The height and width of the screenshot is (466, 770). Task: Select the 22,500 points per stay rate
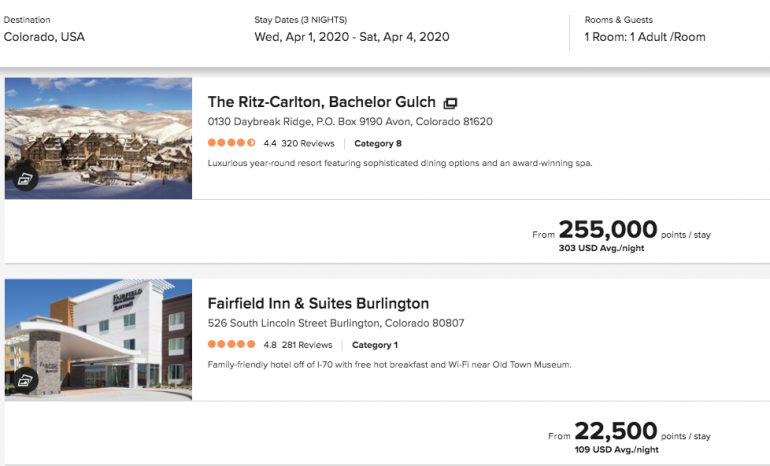pyautogui.click(x=615, y=431)
